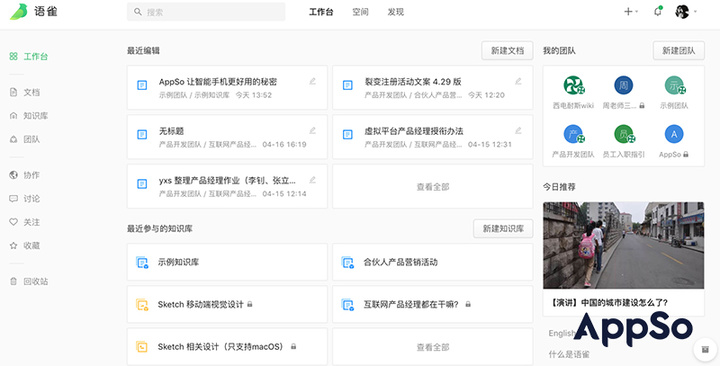Open 团队 in the sidebar
The height and width of the screenshot is (366, 720).
click(25, 139)
